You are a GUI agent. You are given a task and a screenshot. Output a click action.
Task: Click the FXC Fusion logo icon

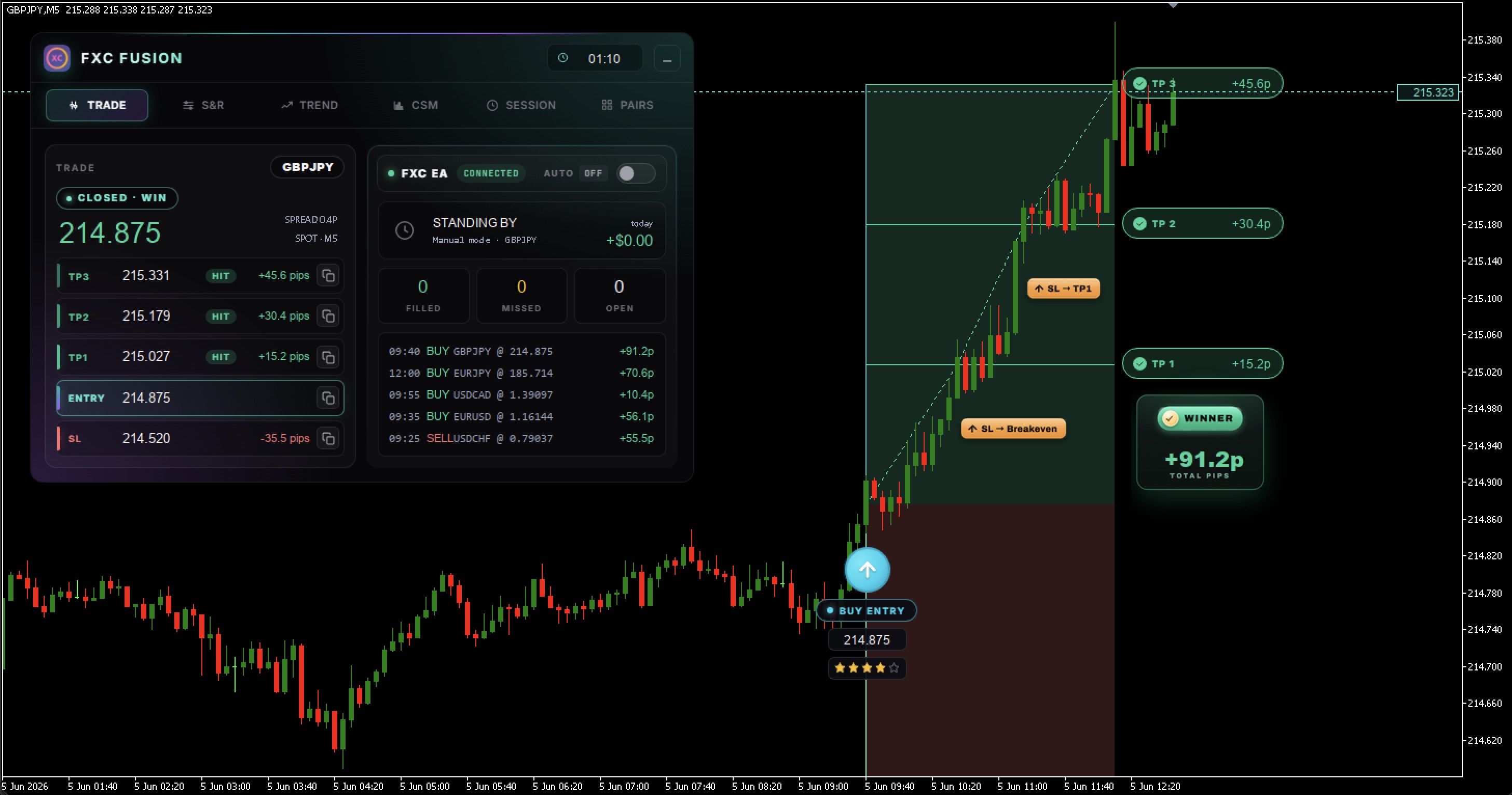[57, 58]
